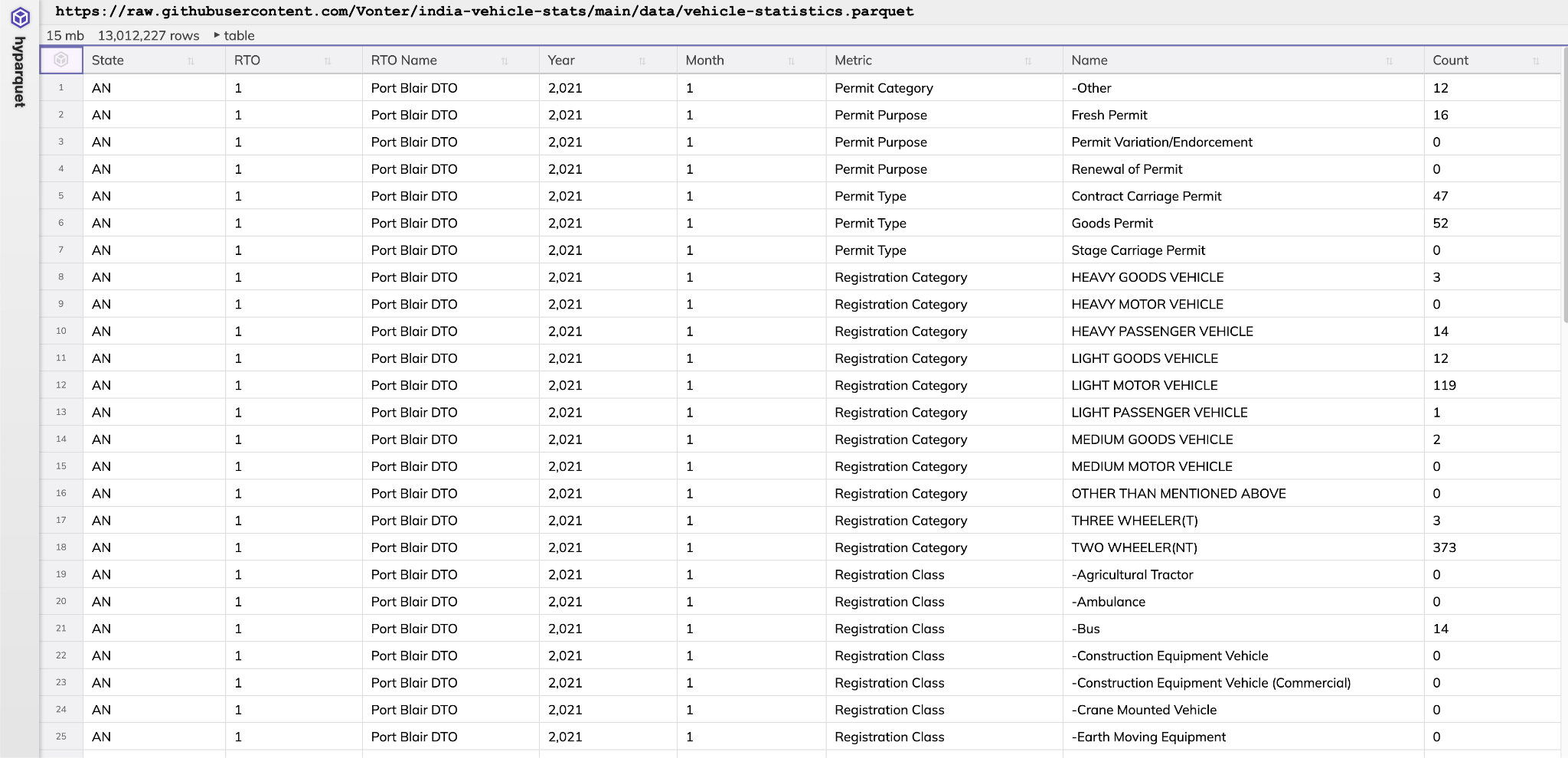Click the hyparquet logo icon
The width and height of the screenshot is (1568, 758).
(20, 18)
